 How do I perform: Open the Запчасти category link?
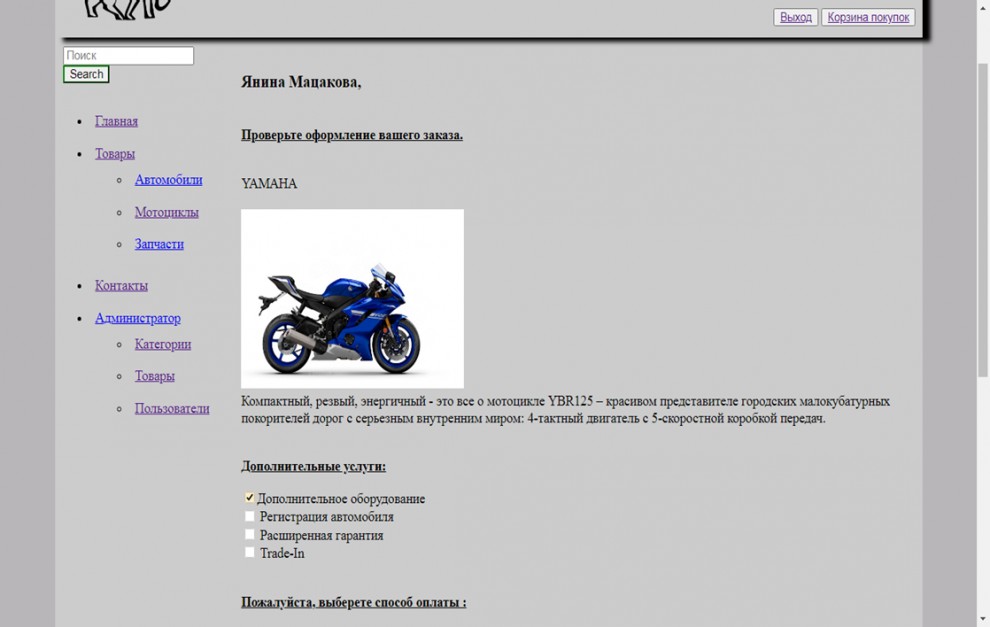click(x=159, y=244)
